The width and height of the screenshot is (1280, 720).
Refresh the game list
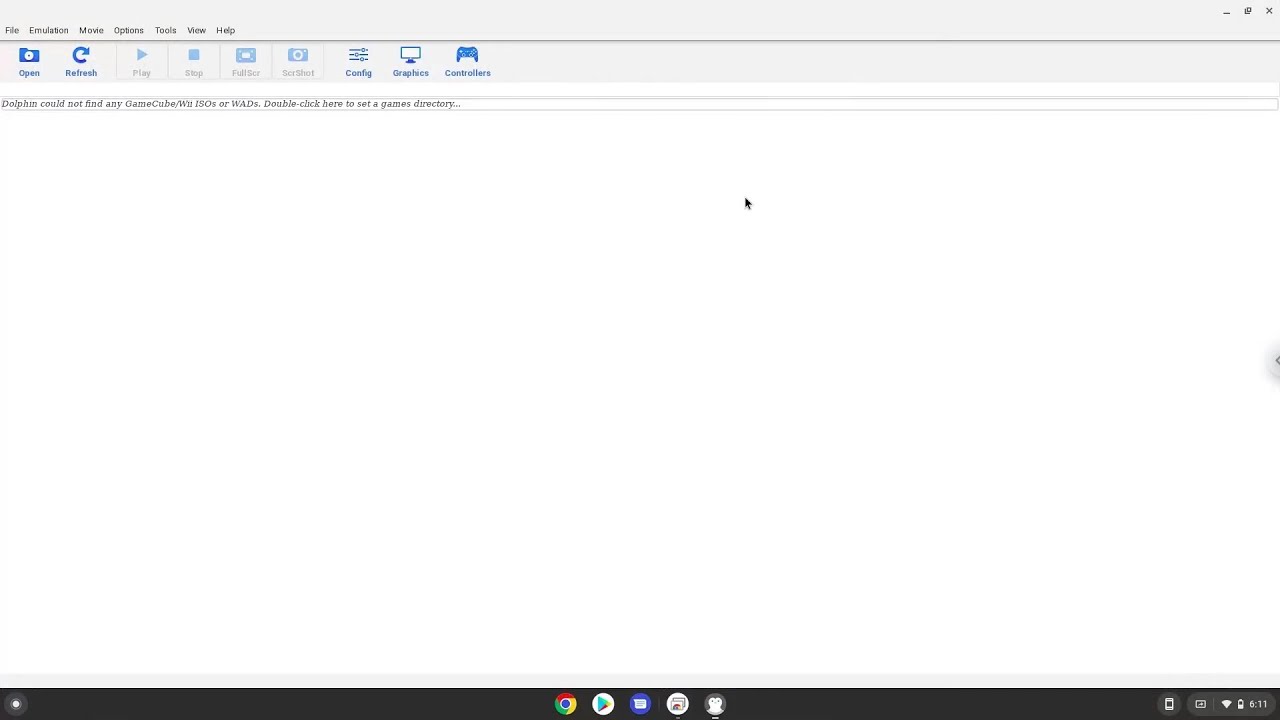pyautogui.click(x=81, y=62)
